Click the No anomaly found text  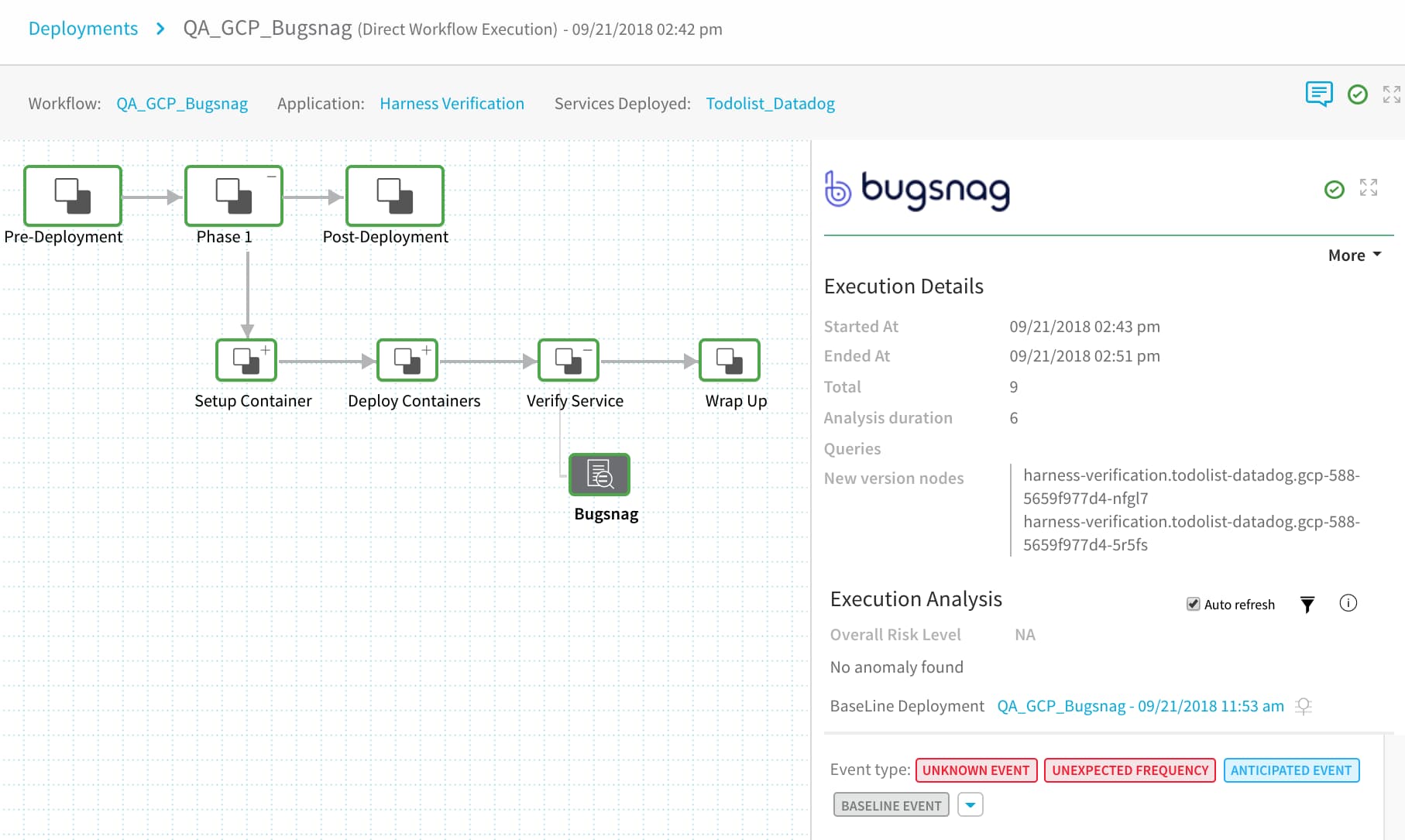pos(897,667)
